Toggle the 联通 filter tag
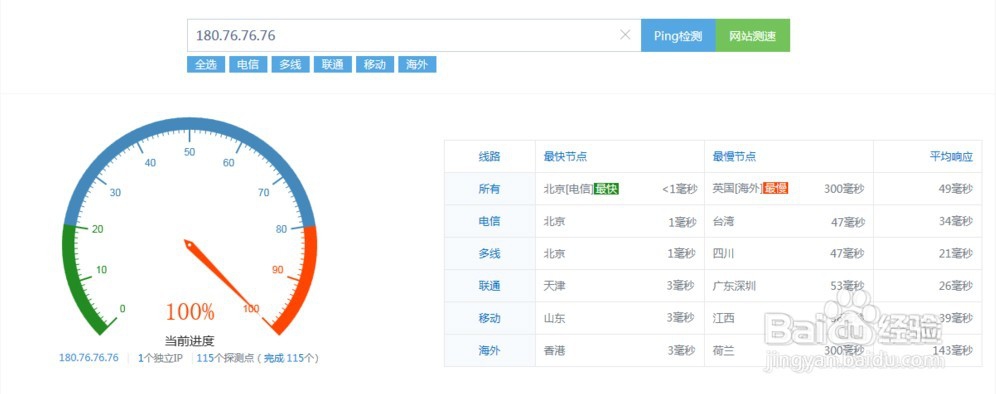Screen dimensions: 996x394 332,65
